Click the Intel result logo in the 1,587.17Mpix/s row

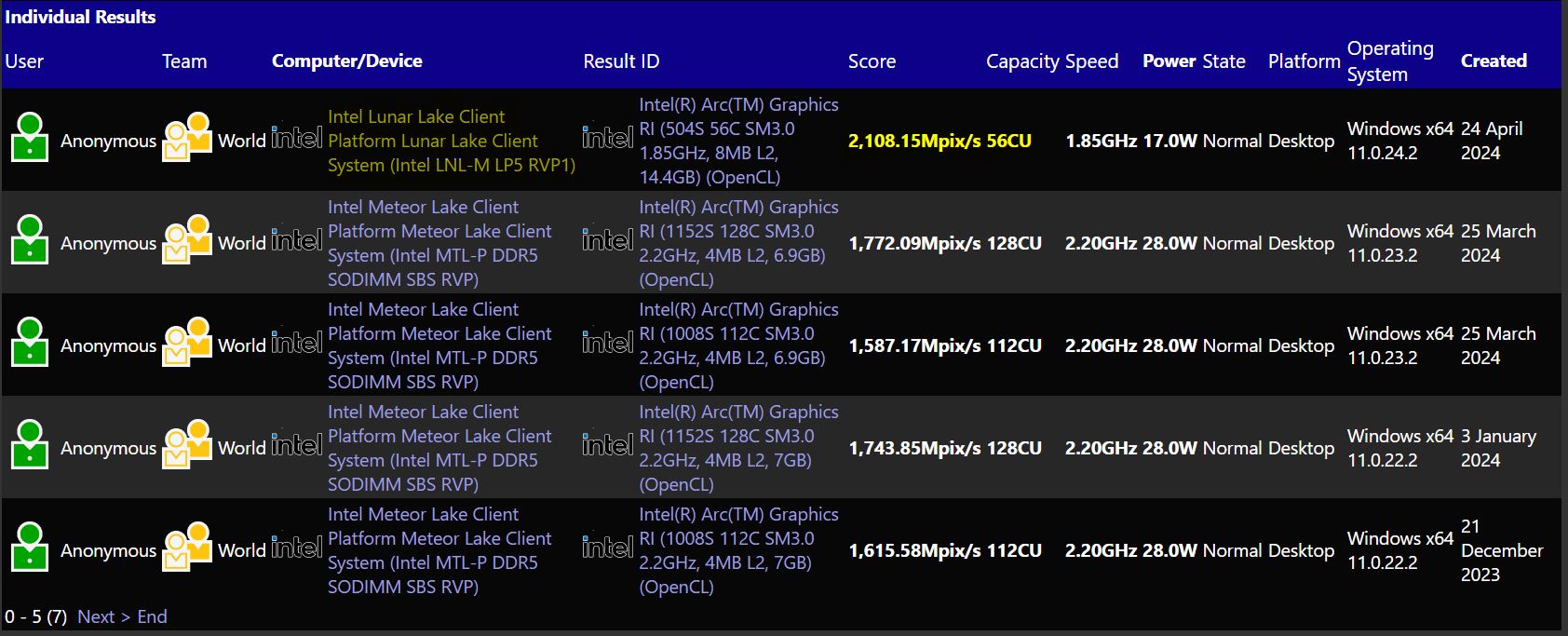click(x=608, y=343)
